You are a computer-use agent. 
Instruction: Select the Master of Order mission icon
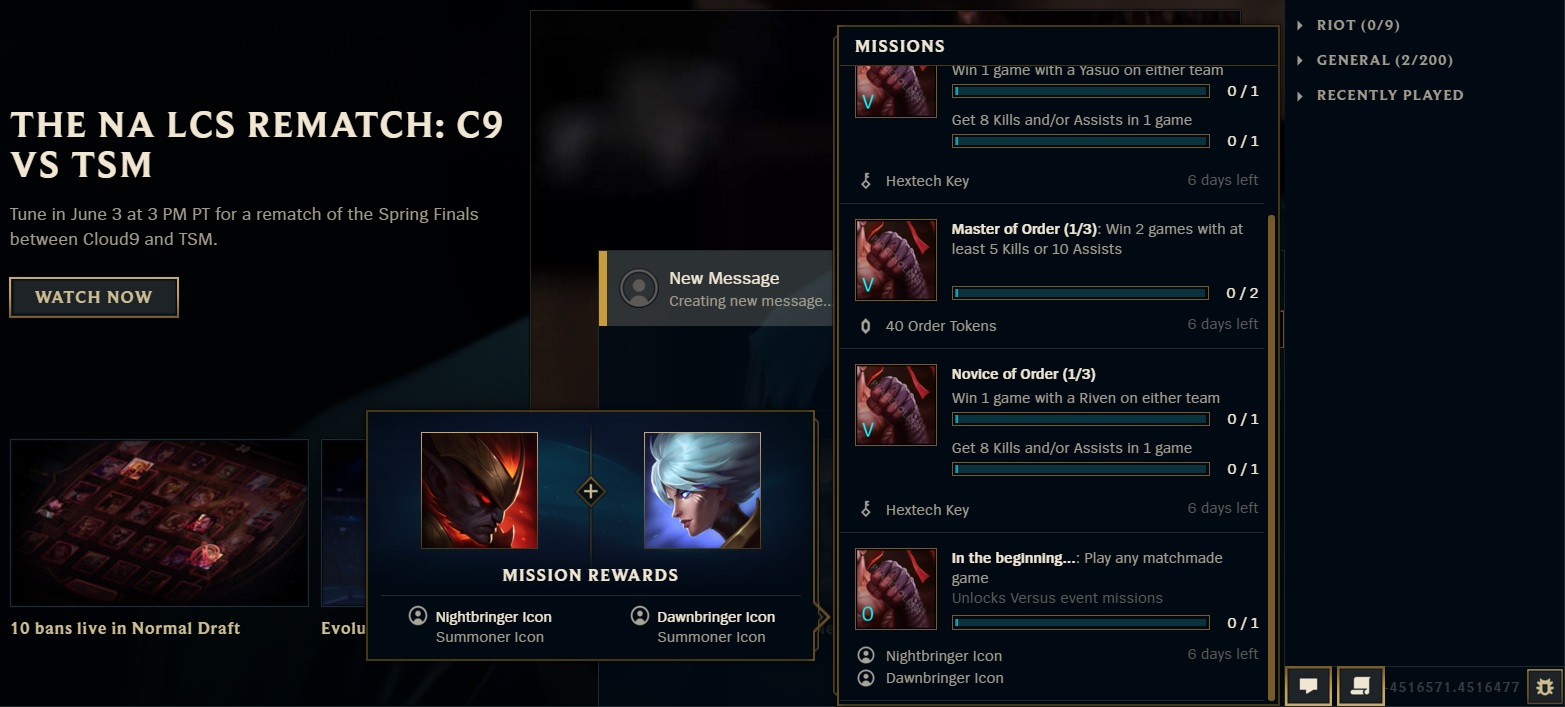click(x=896, y=260)
